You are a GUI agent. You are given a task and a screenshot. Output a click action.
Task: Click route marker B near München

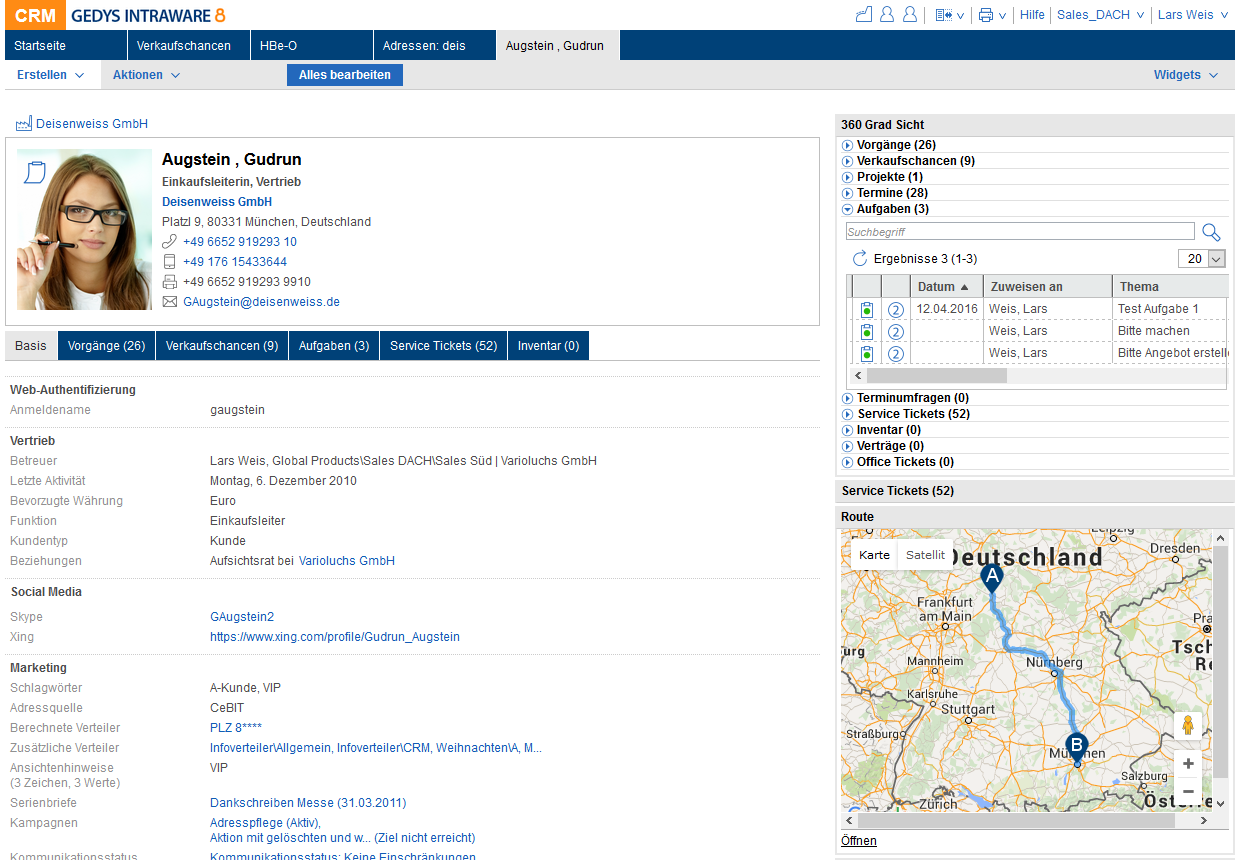pyautogui.click(x=1077, y=748)
